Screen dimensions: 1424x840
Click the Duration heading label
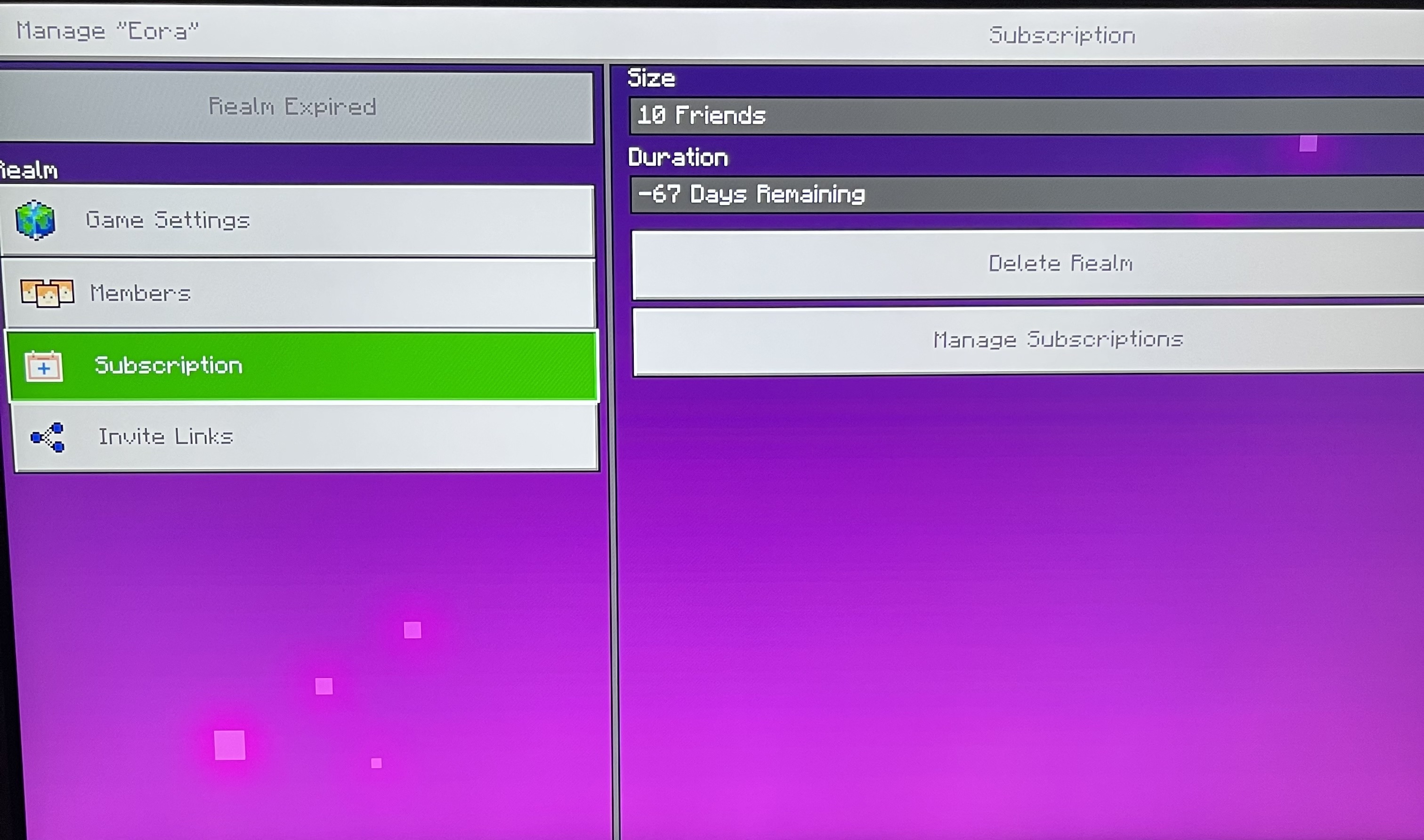click(x=678, y=157)
